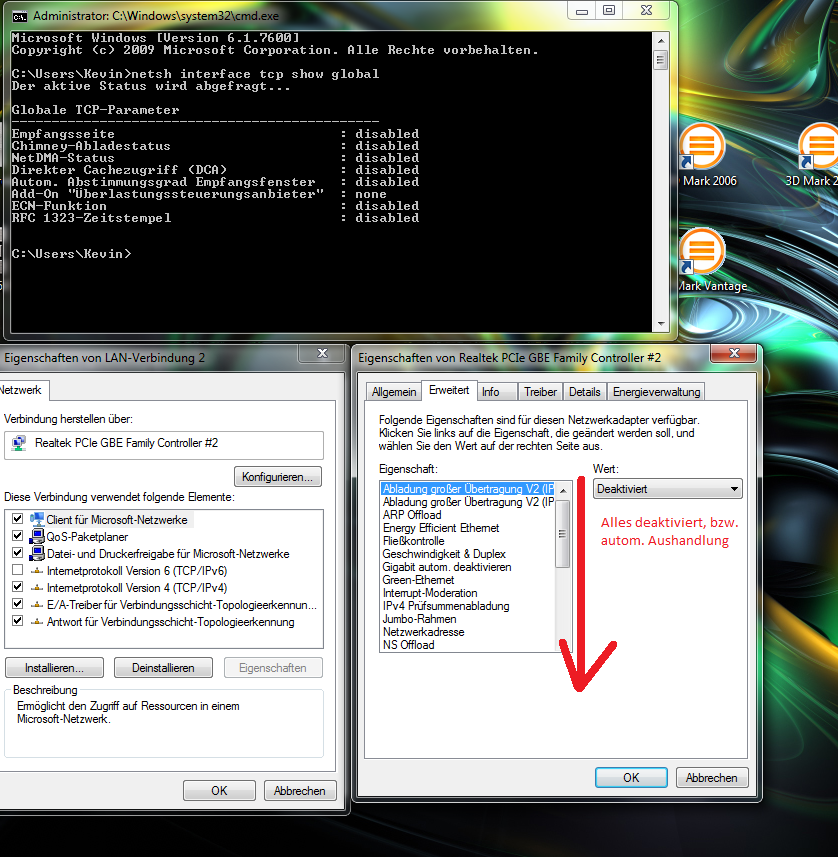Click OK in the LAN-Verbindung 2 dialog
The width and height of the screenshot is (838, 857).
tap(219, 791)
